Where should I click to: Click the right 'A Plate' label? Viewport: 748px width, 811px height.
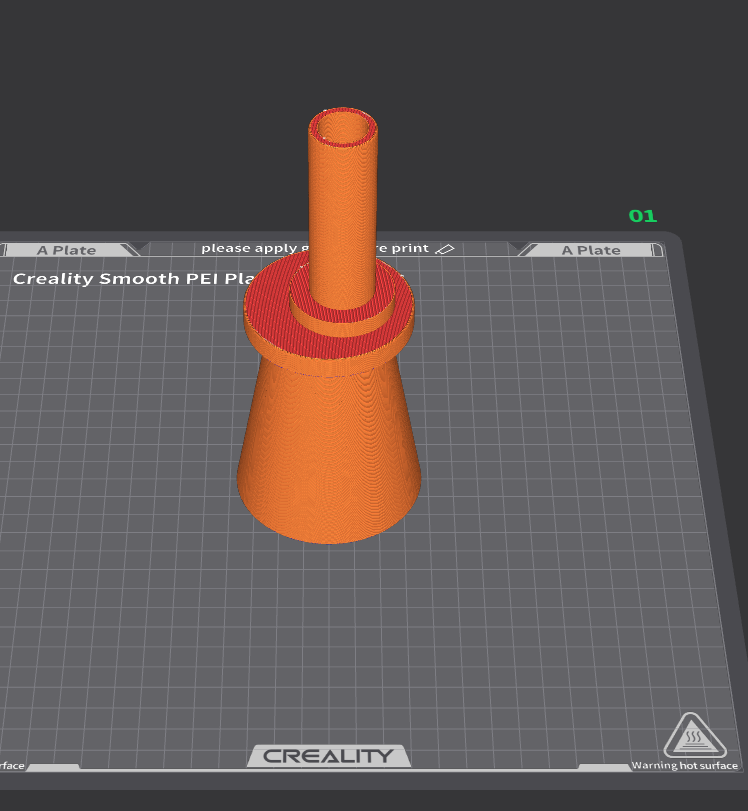click(x=590, y=250)
